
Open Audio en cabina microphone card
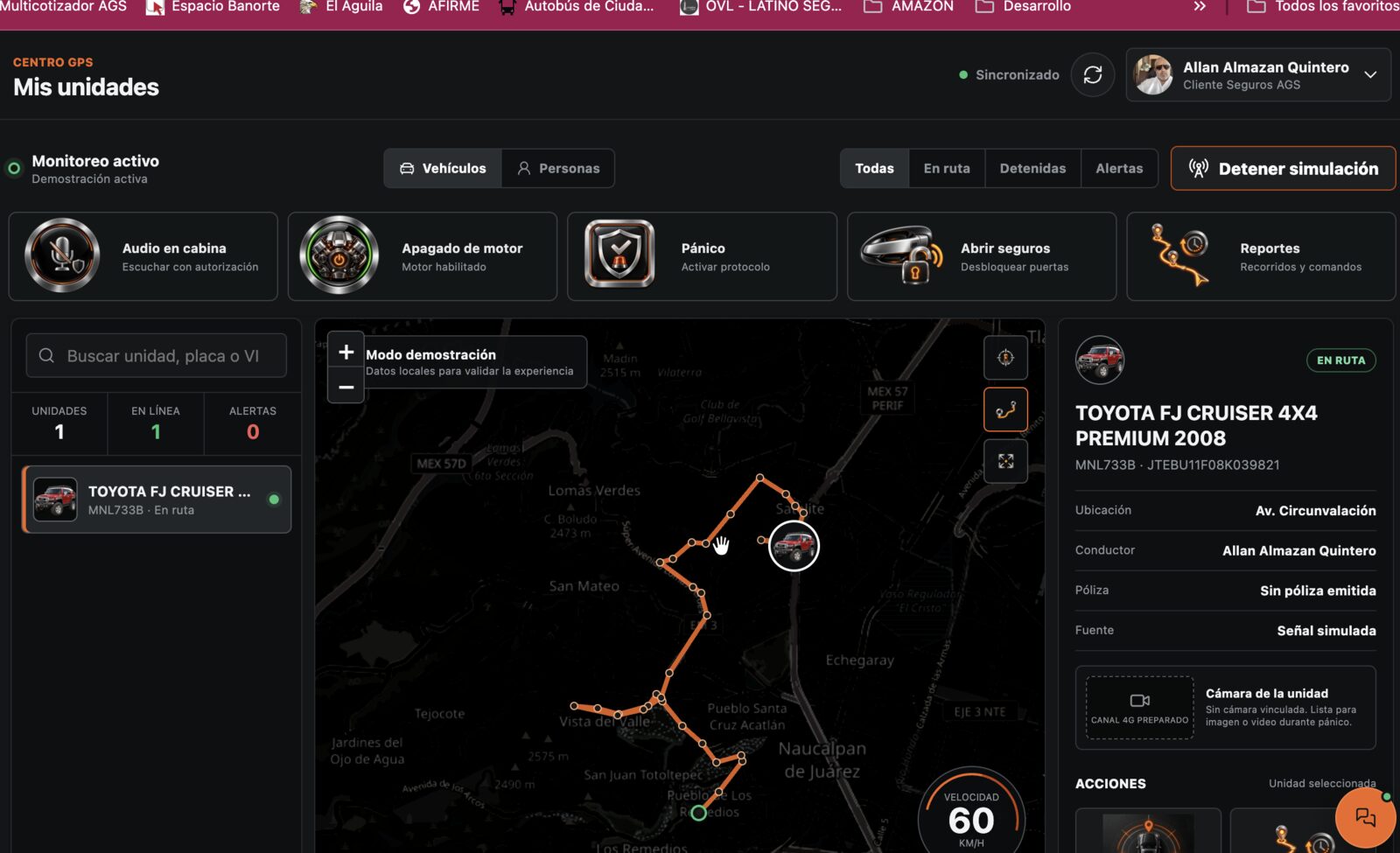click(143, 256)
